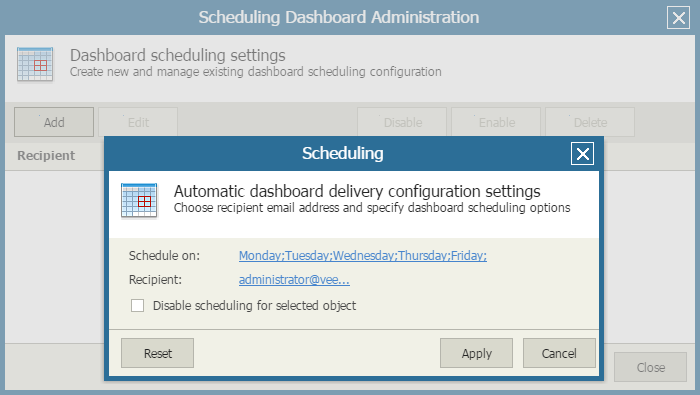The height and width of the screenshot is (395, 700).
Task: Click the Scheduling dialog title bar
Action: click(342, 154)
